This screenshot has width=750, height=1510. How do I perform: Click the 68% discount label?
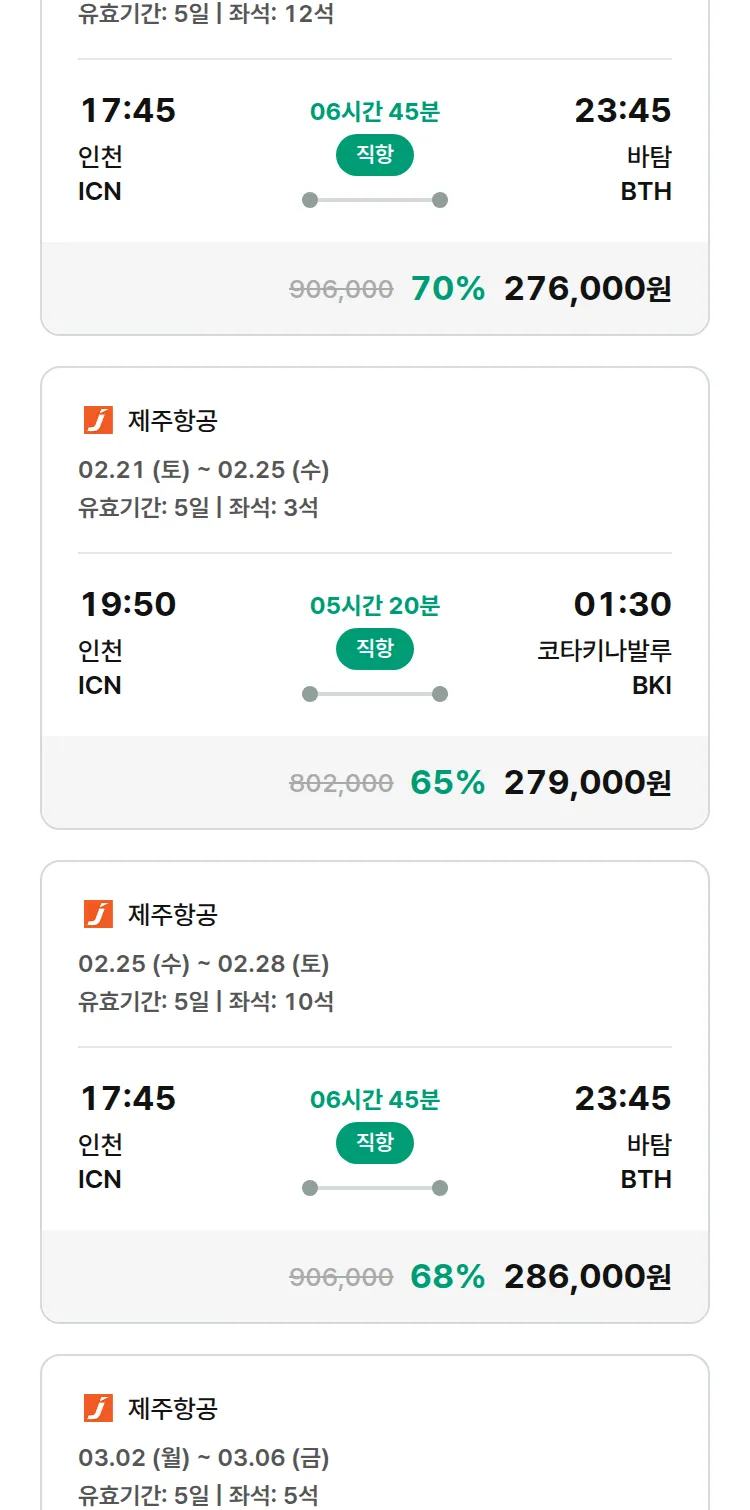coord(447,1277)
